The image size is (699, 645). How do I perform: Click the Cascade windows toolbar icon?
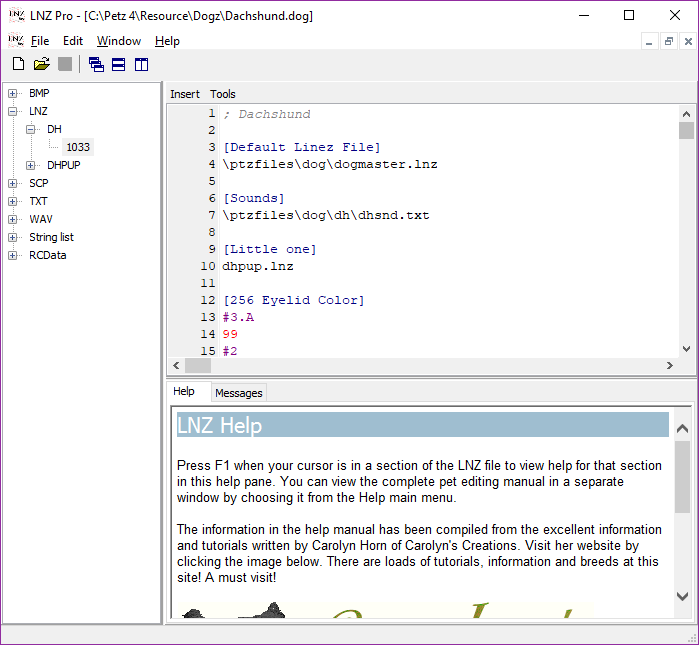97,65
